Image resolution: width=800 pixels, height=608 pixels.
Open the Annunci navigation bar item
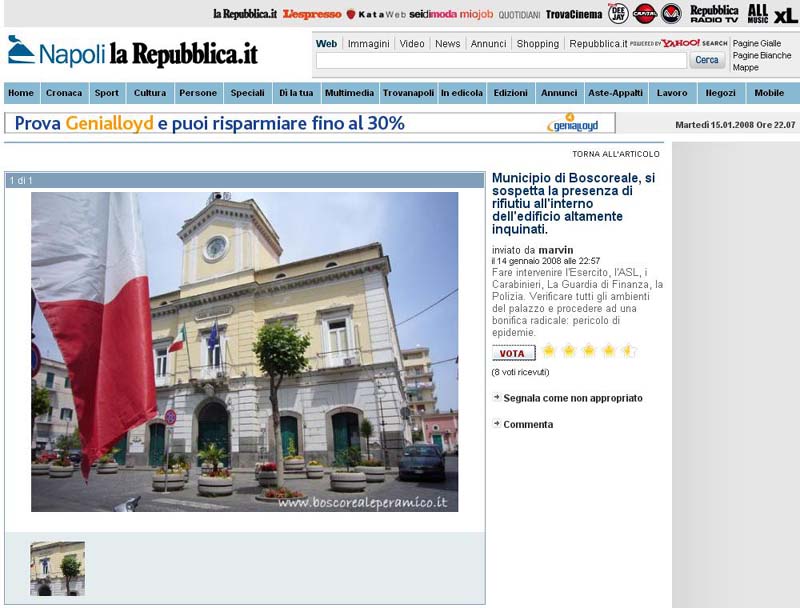560,93
